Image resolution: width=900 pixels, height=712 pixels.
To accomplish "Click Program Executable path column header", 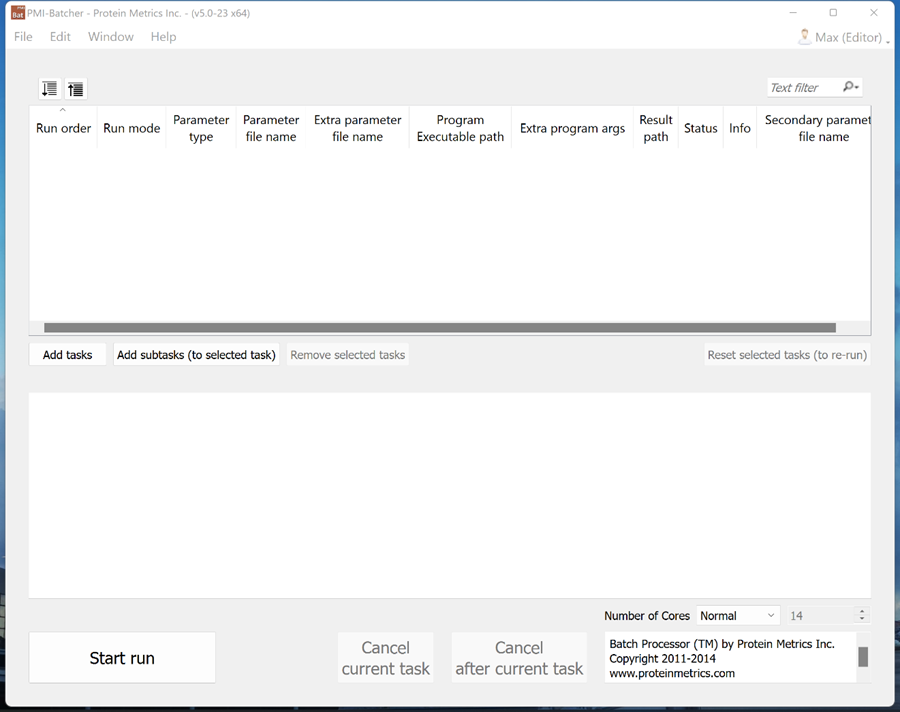I will point(460,128).
